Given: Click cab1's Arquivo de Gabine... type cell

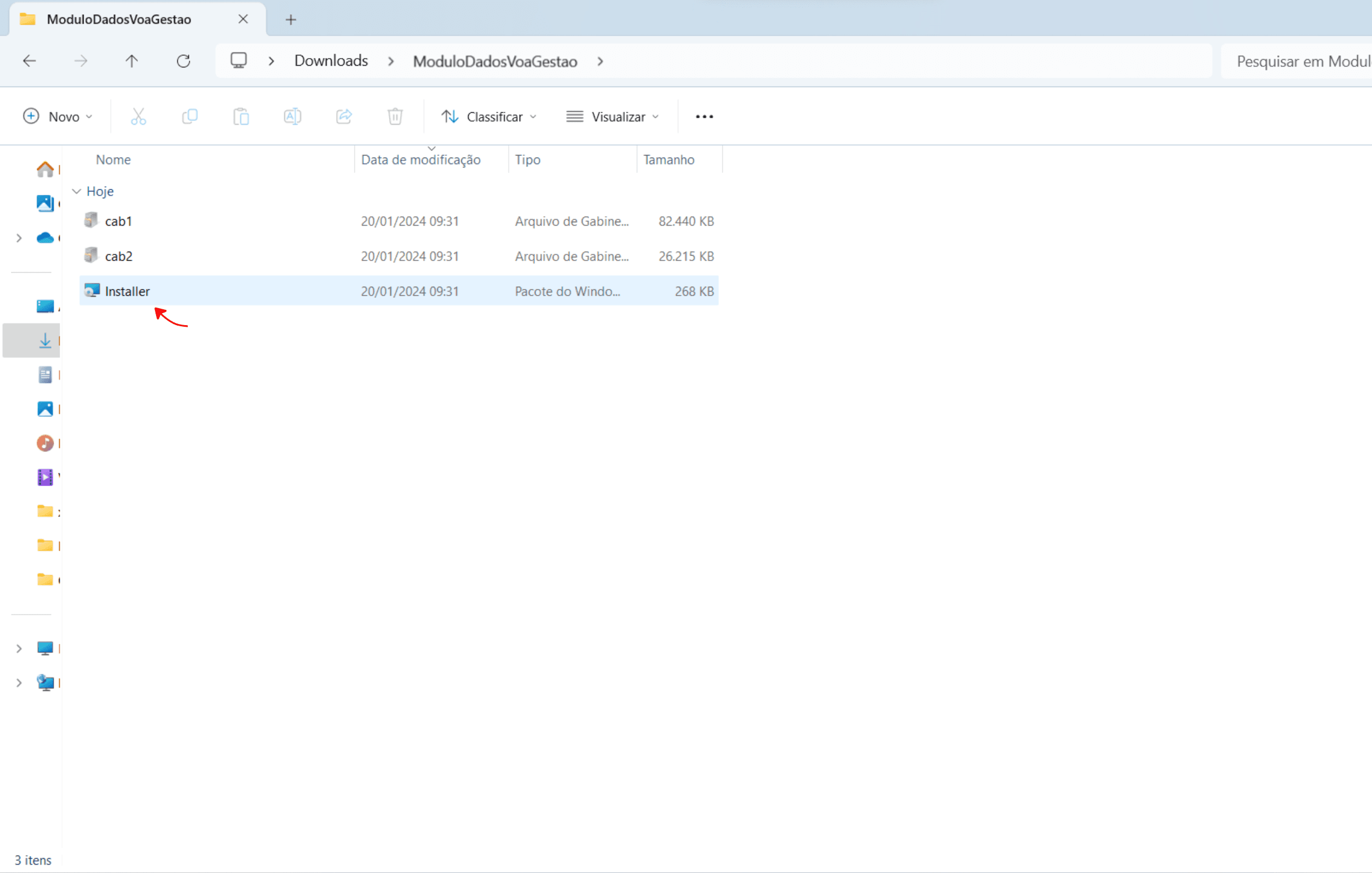Looking at the screenshot, I should click(x=572, y=221).
